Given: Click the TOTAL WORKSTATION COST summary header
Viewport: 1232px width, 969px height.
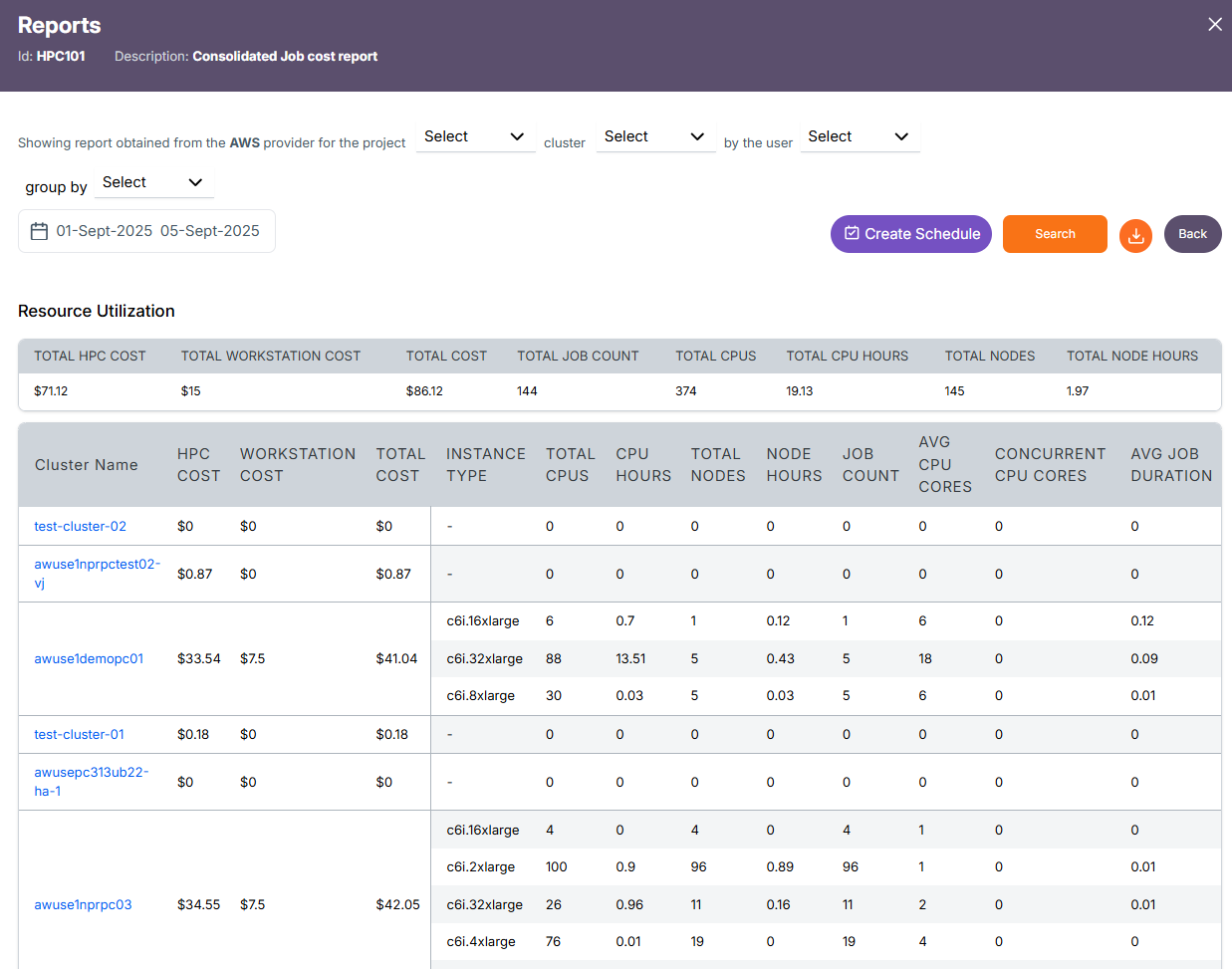Looking at the screenshot, I should pos(271,356).
